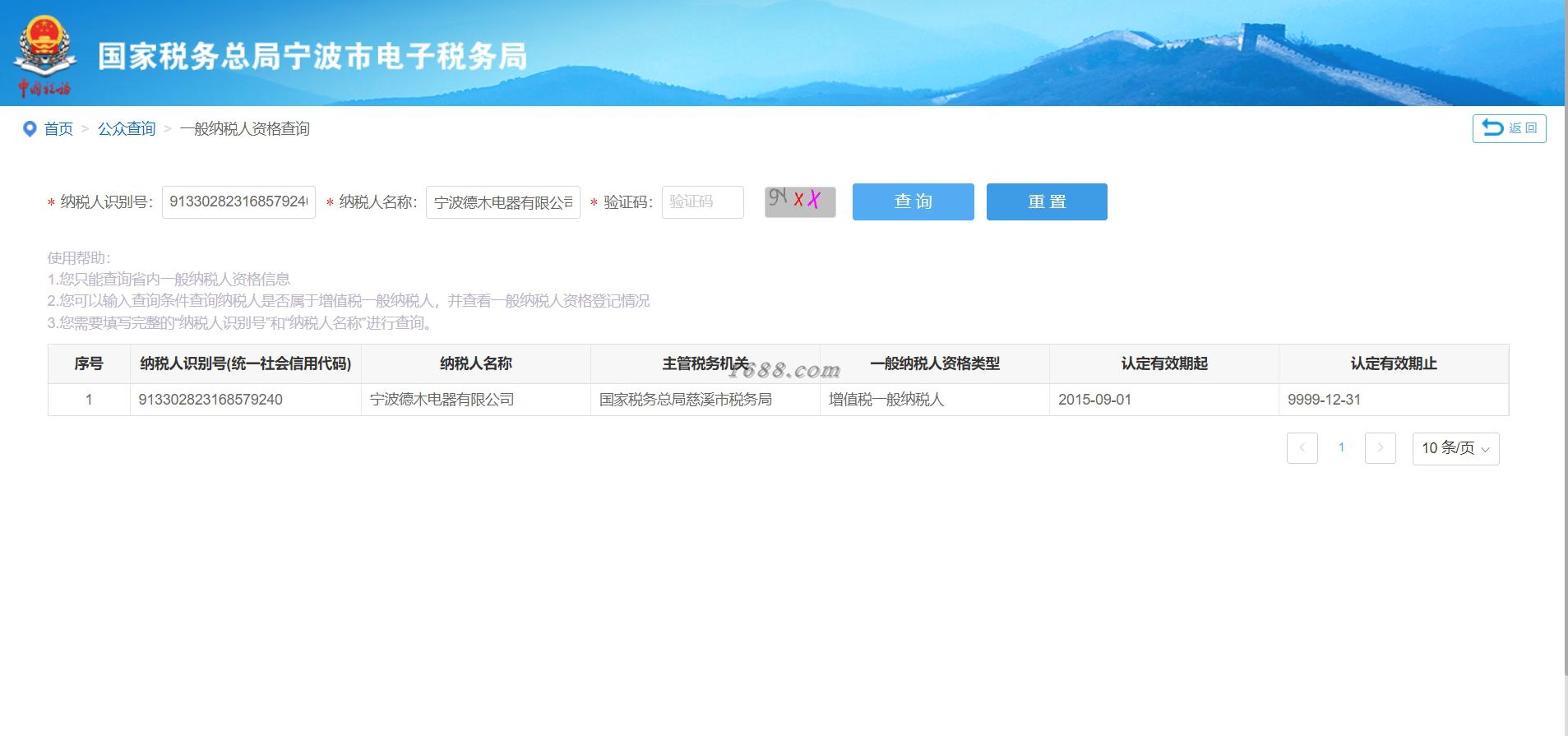
Task: Open the 10 条/页 page size dropdown
Action: tap(1456, 448)
